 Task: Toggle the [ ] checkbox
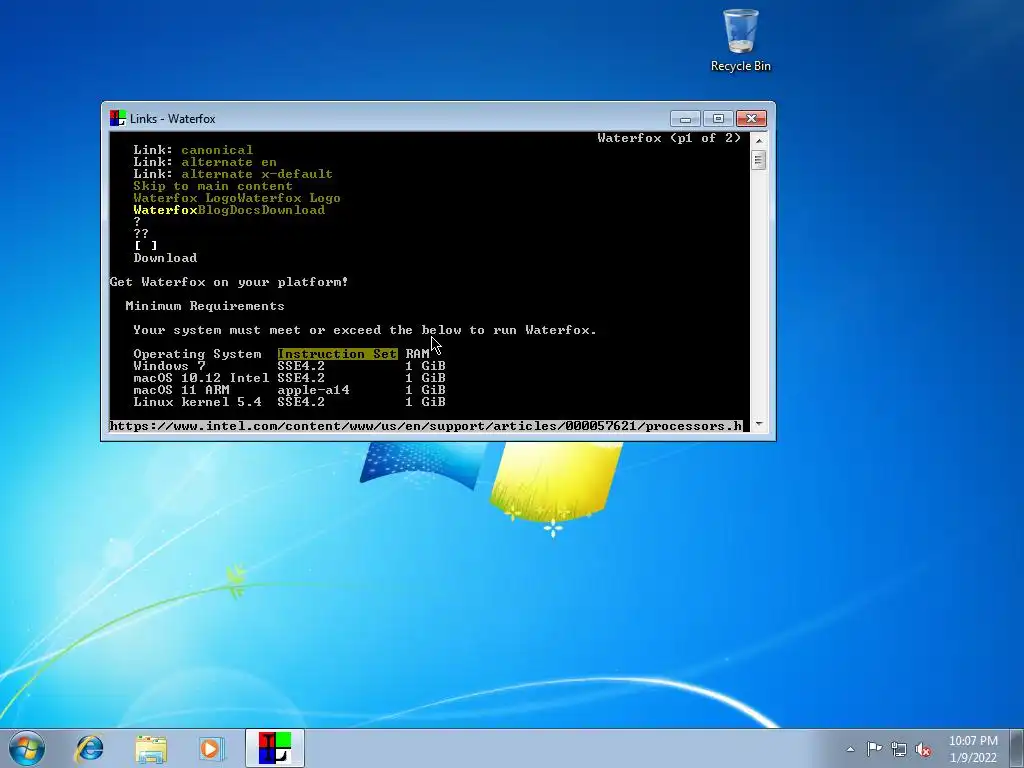pyautogui.click(x=146, y=246)
